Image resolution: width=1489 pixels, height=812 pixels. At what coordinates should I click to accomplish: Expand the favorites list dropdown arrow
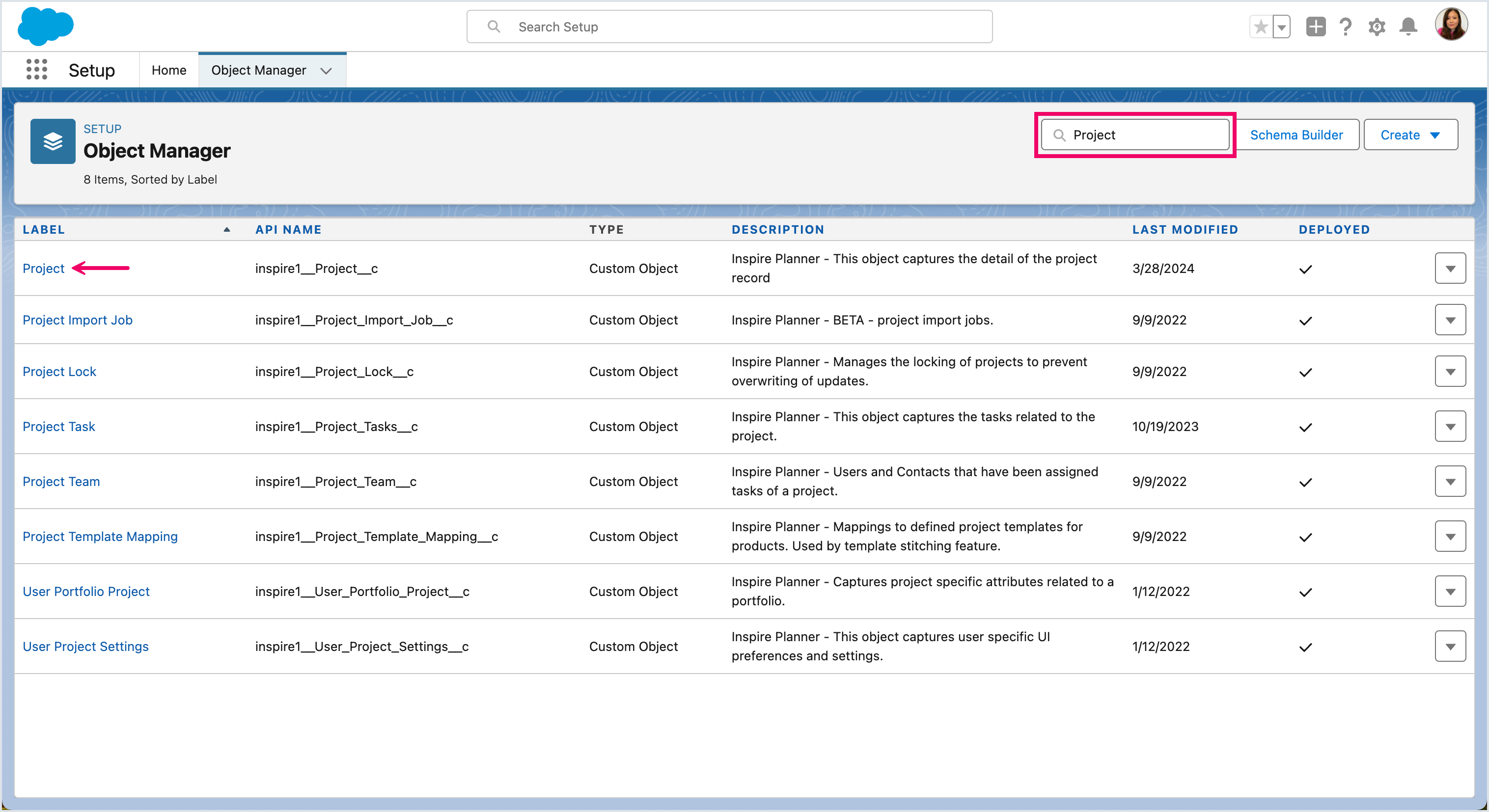(x=1281, y=27)
